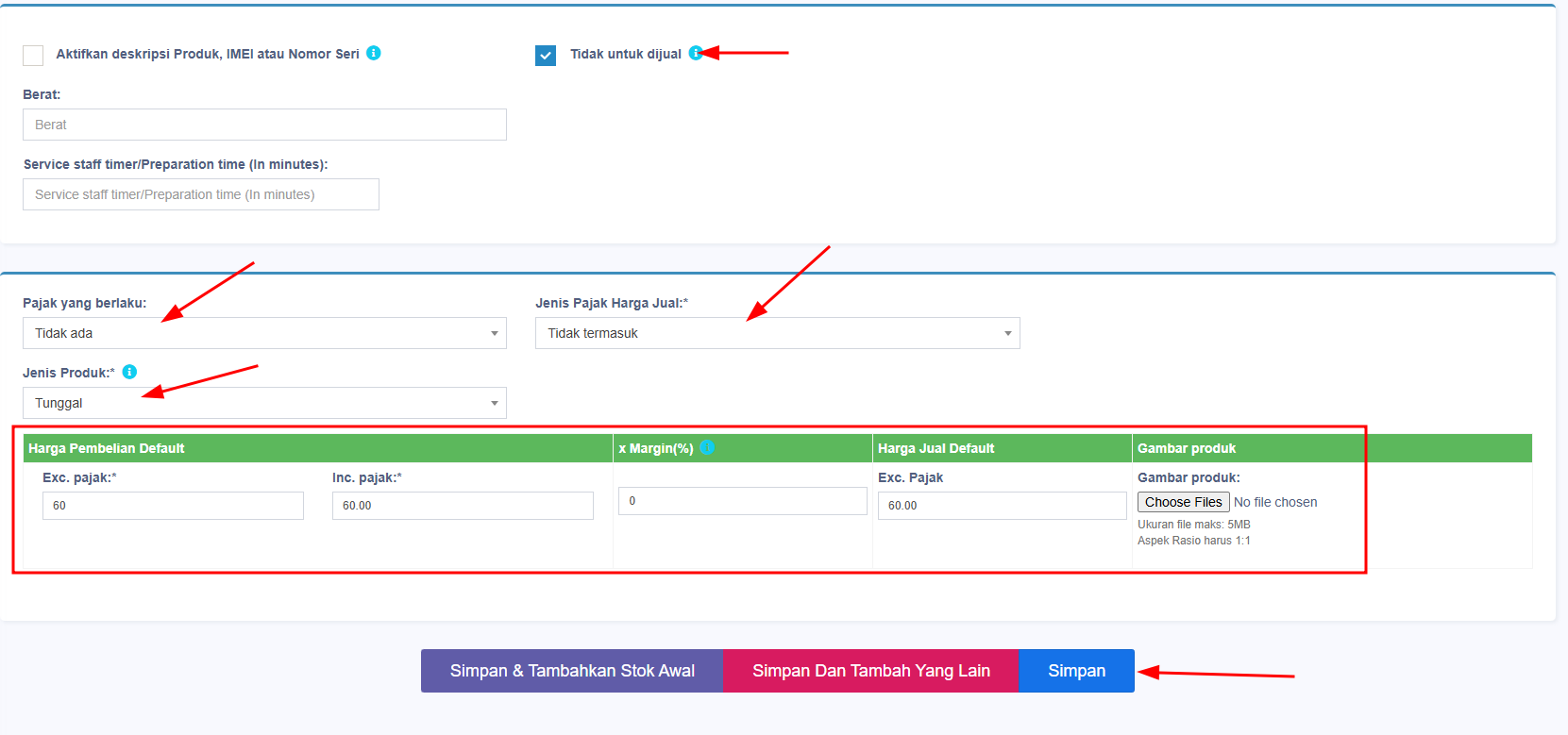Click 'Ukuran file maks: 5MB' text

[1194, 525]
